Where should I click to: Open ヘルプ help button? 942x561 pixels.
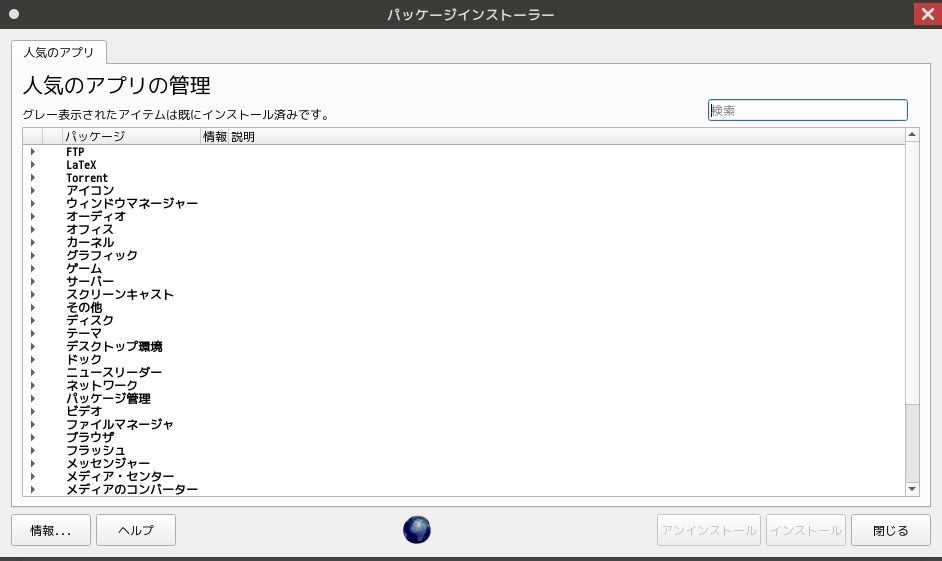pos(136,530)
